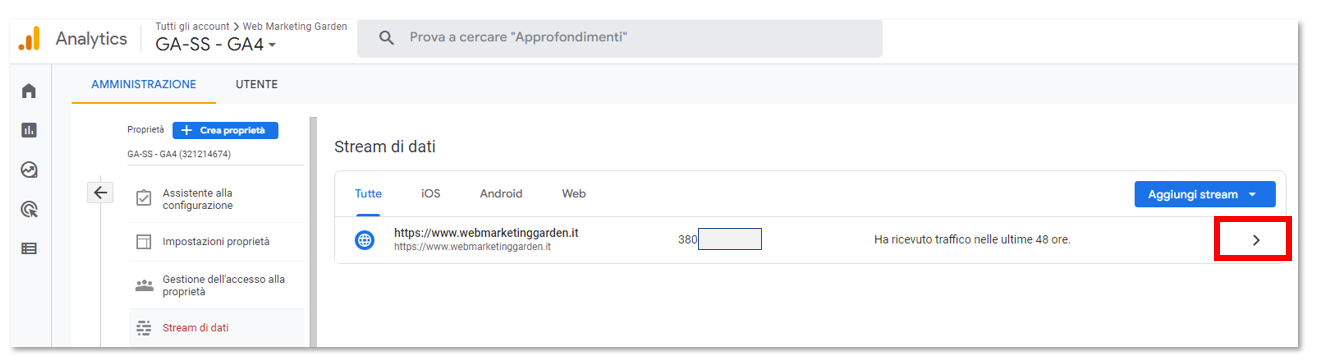Open the Home icon in left sidebar
This screenshot has width=1317, height=361.
point(29,91)
